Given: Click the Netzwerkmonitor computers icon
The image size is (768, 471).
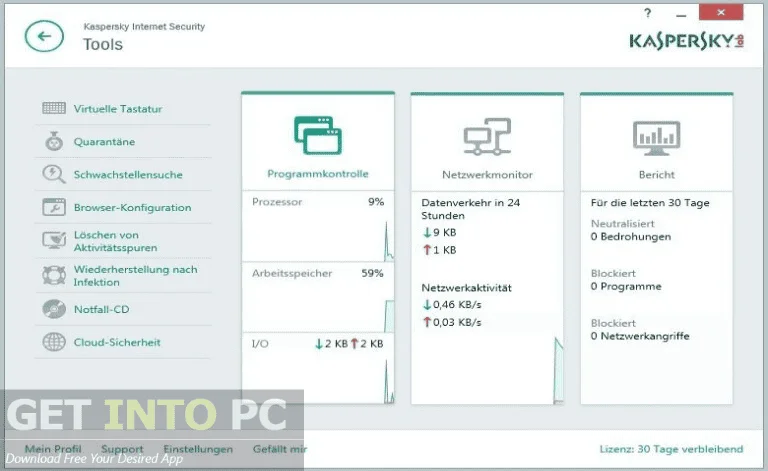Looking at the screenshot, I should coord(487,136).
